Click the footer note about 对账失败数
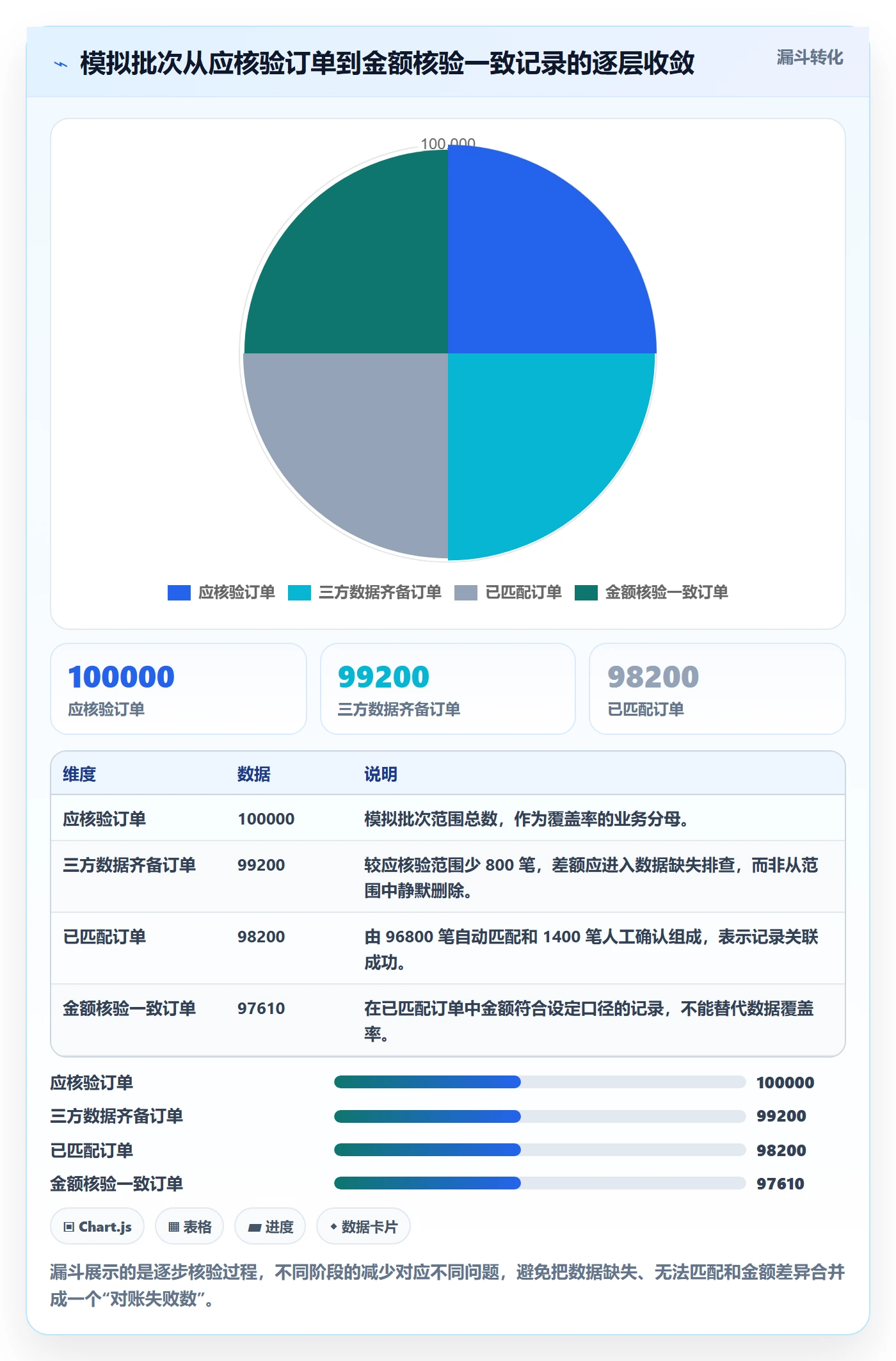The width and height of the screenshot is (896, 1361). point(447,1285)
